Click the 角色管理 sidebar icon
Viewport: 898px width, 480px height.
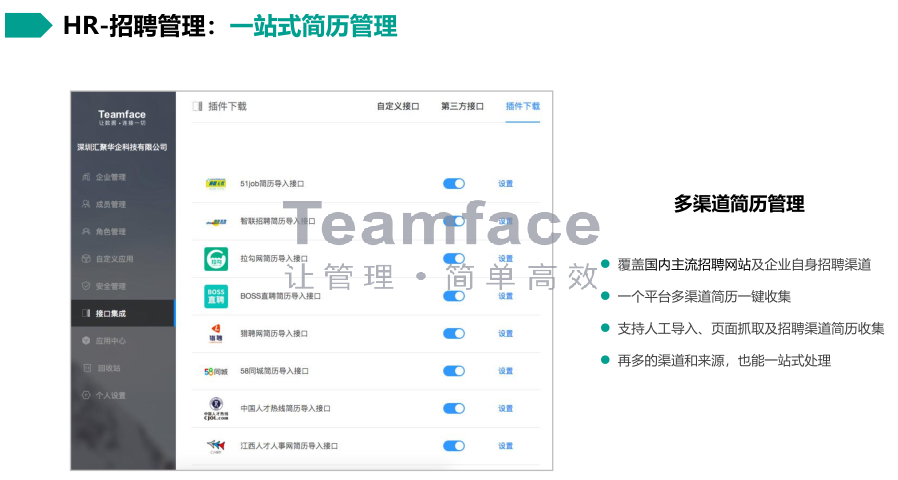pos(86,231)
